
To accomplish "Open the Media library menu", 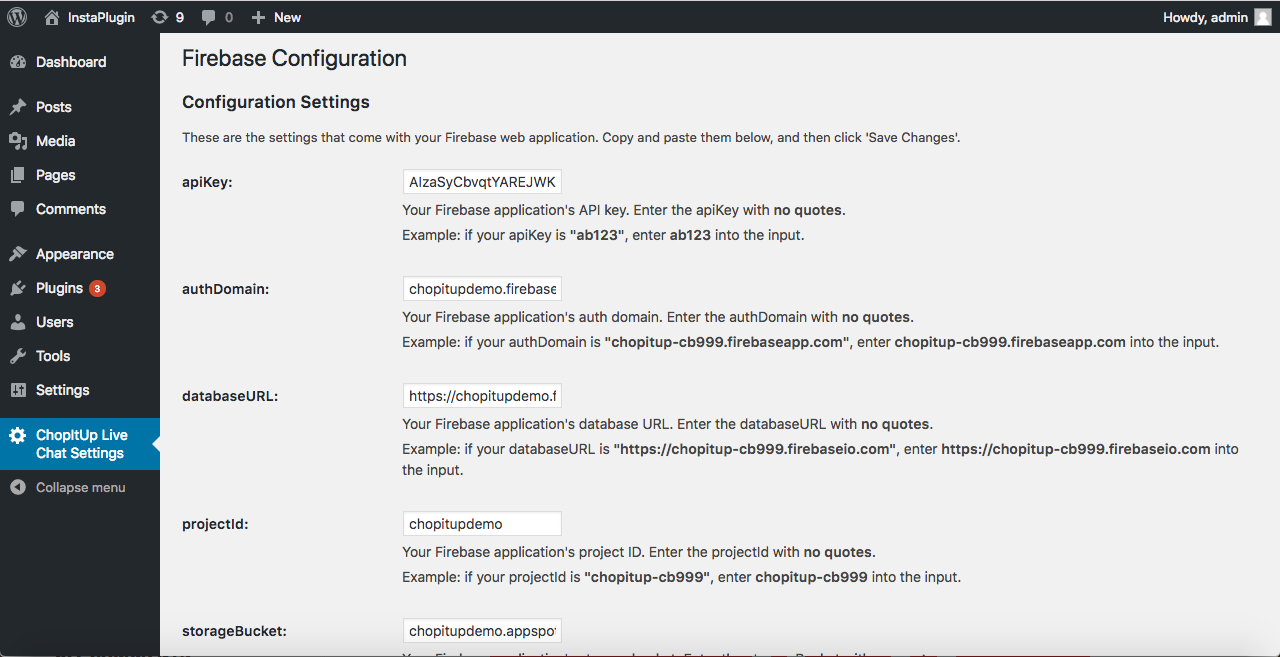I will click(x=55, y=141).
